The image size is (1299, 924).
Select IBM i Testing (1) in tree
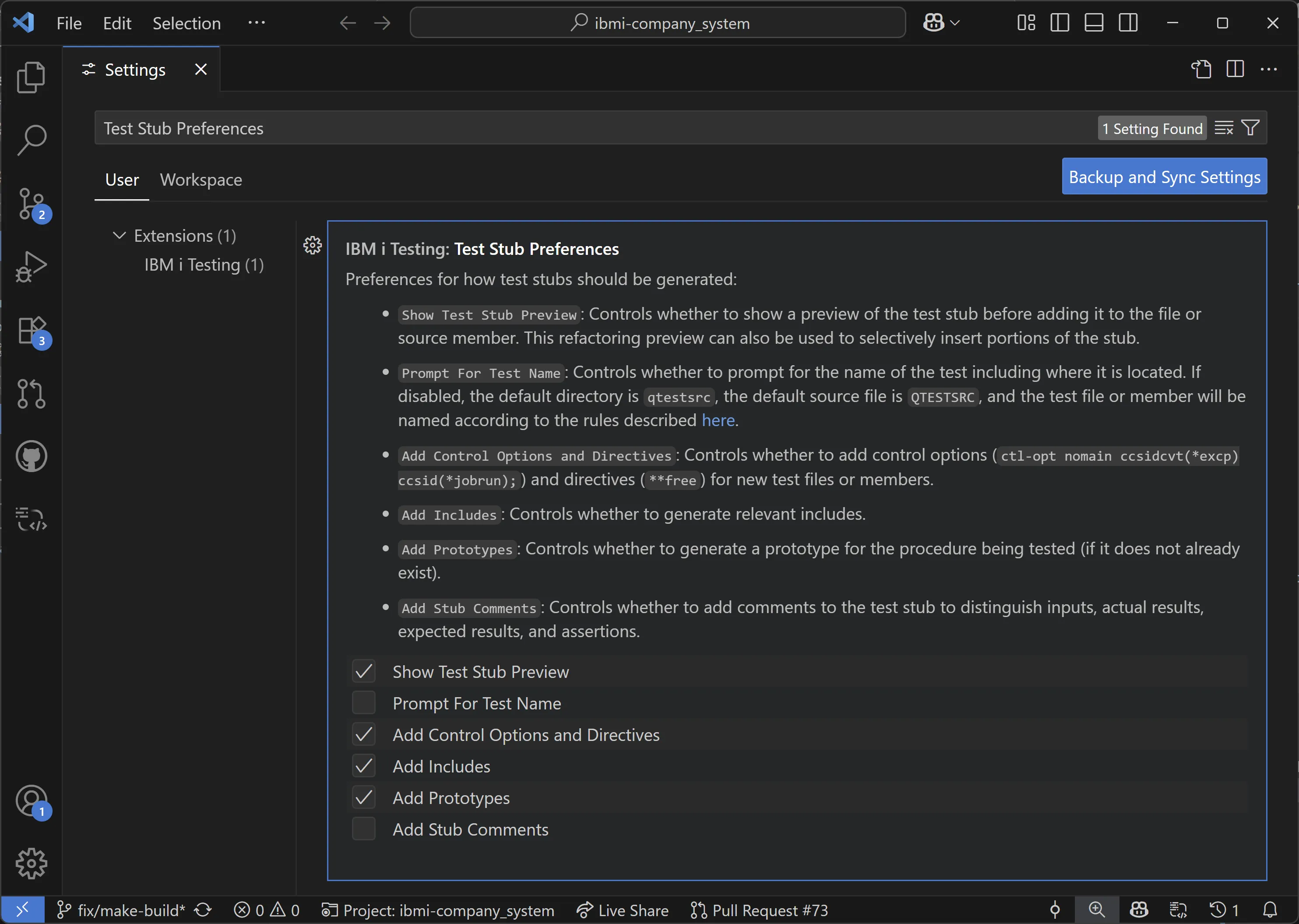pyautogui.click(x=204, y=265)
